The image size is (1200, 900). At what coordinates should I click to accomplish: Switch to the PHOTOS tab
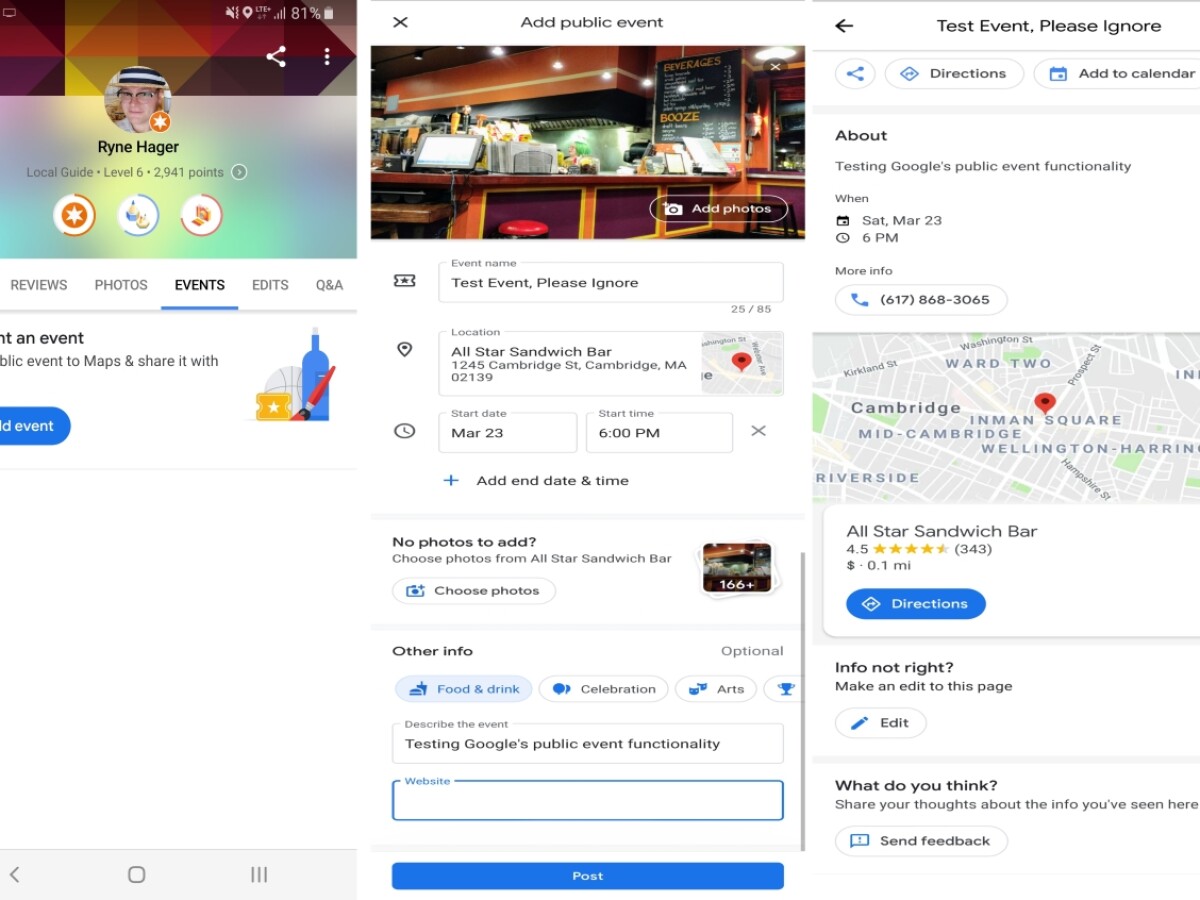tap(121, 285)
